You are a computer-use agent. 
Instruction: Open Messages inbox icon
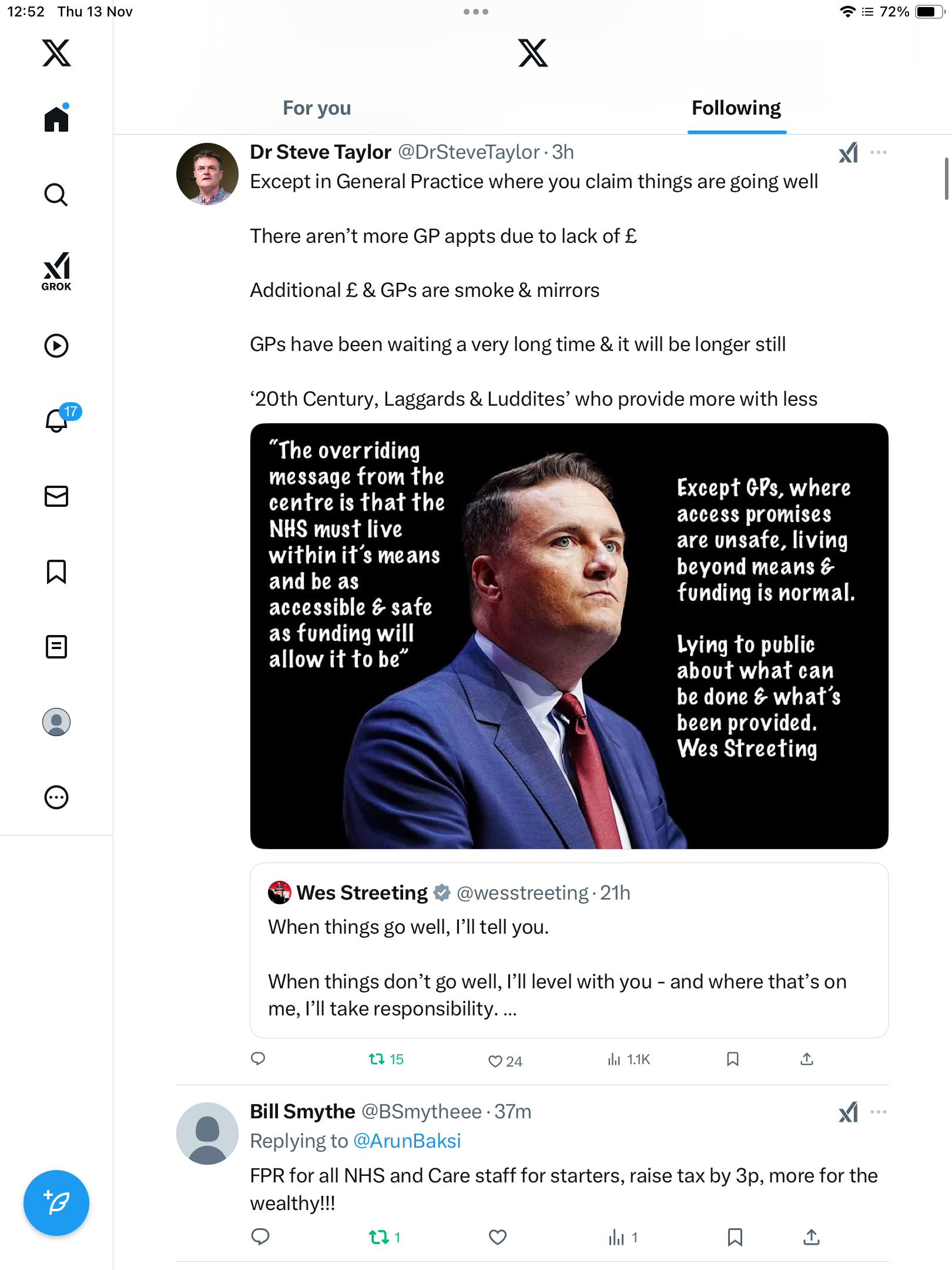coord(56,496)
